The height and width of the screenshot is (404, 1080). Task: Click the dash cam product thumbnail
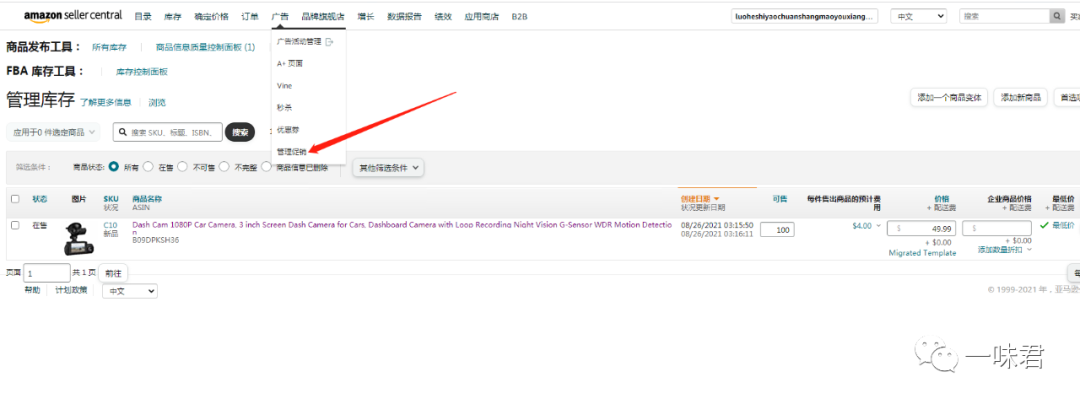pos(79,238)
